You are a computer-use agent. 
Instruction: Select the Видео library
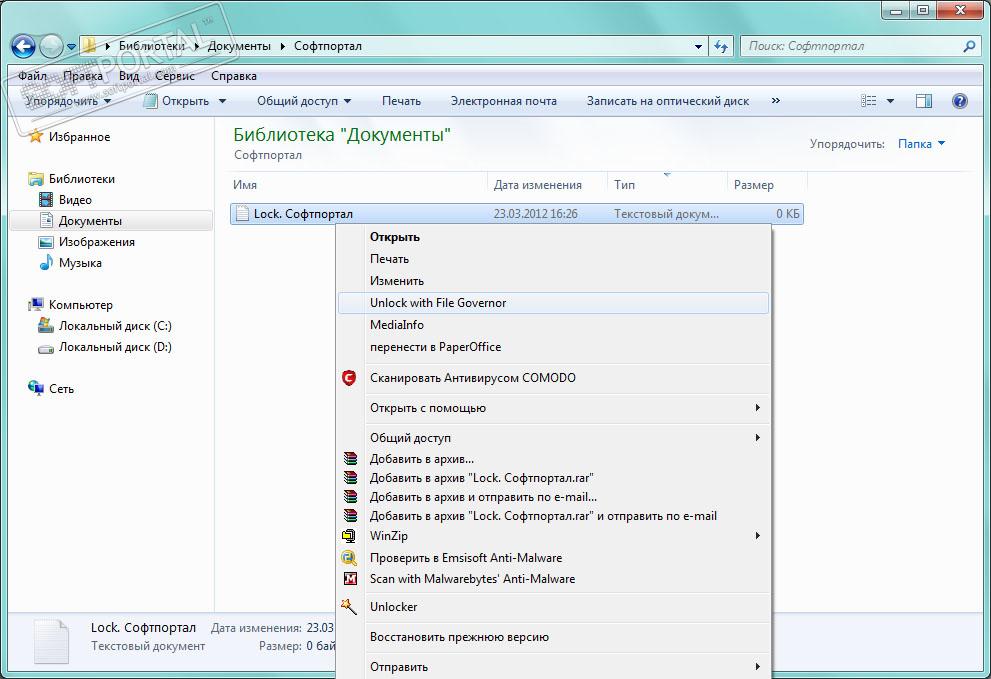[75, 200]
